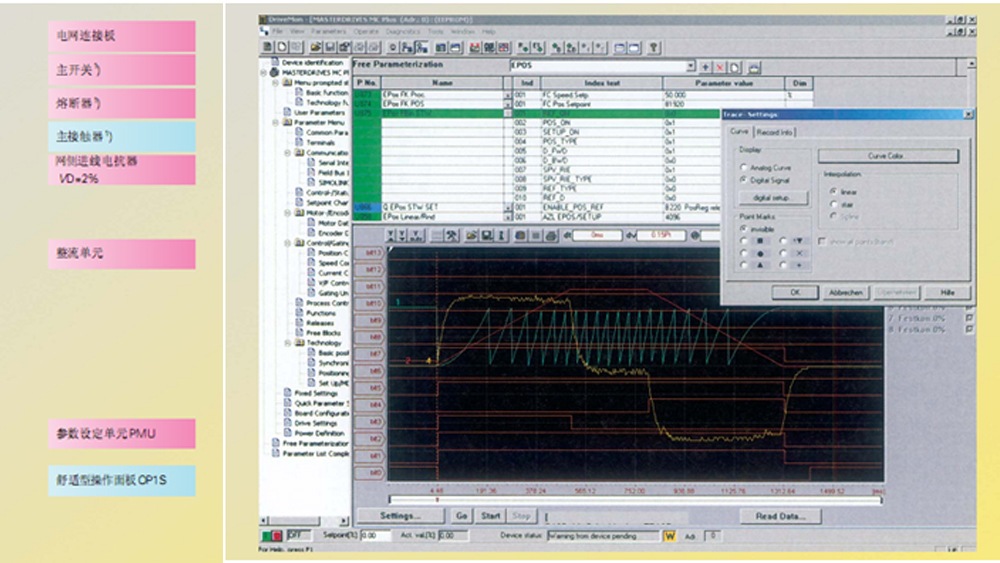Click the help question mark toolbar icon

[x=652, y=46]
